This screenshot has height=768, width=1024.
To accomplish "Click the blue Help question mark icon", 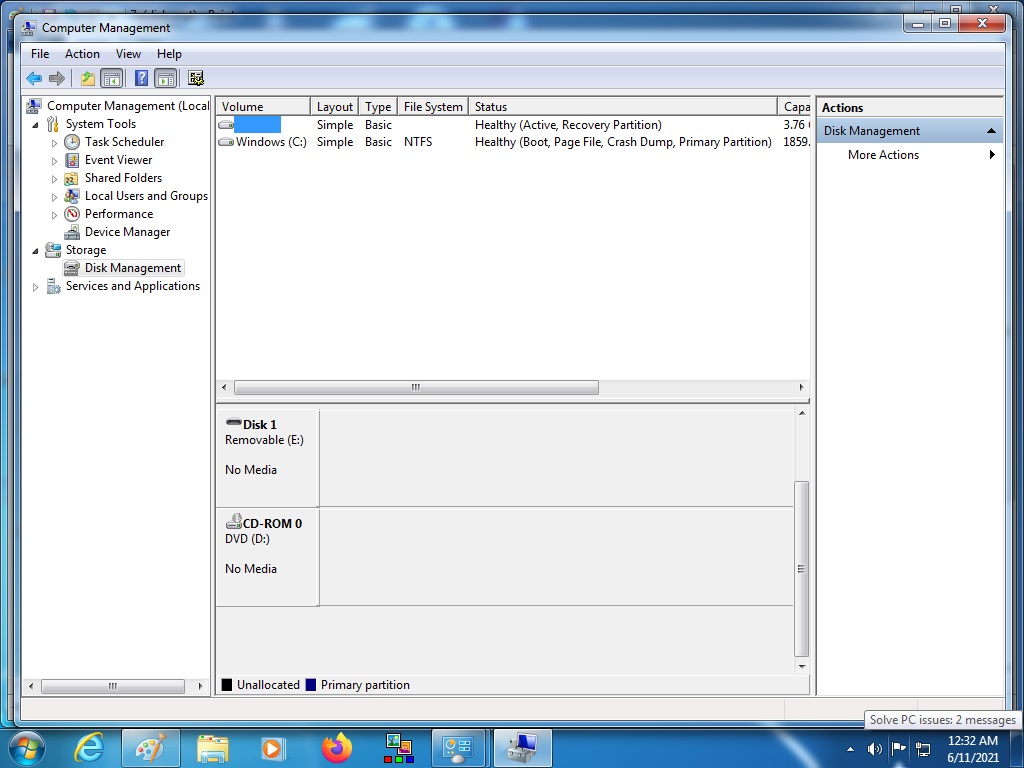I will pos(141,78).
